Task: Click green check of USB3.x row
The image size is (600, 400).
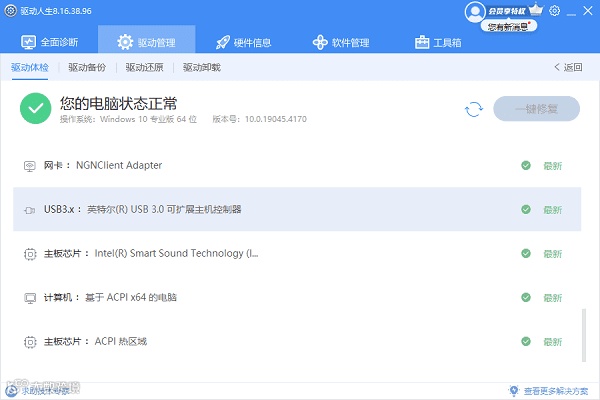Action: 526,209
